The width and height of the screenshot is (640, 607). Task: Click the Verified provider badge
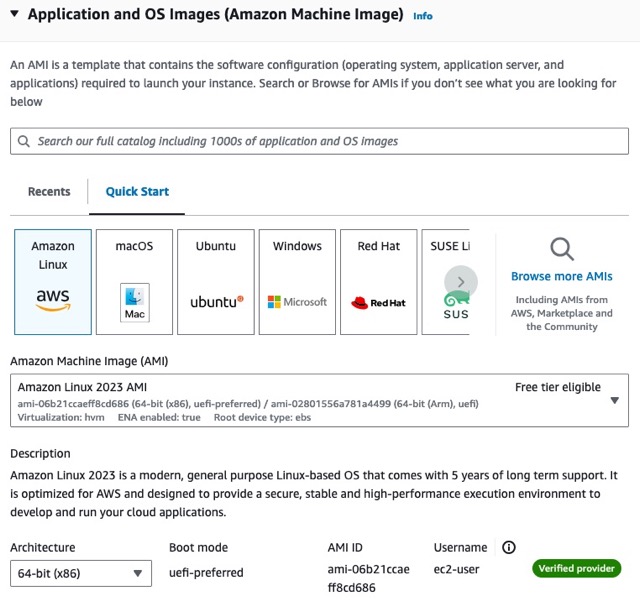click(x=576, y=568)
